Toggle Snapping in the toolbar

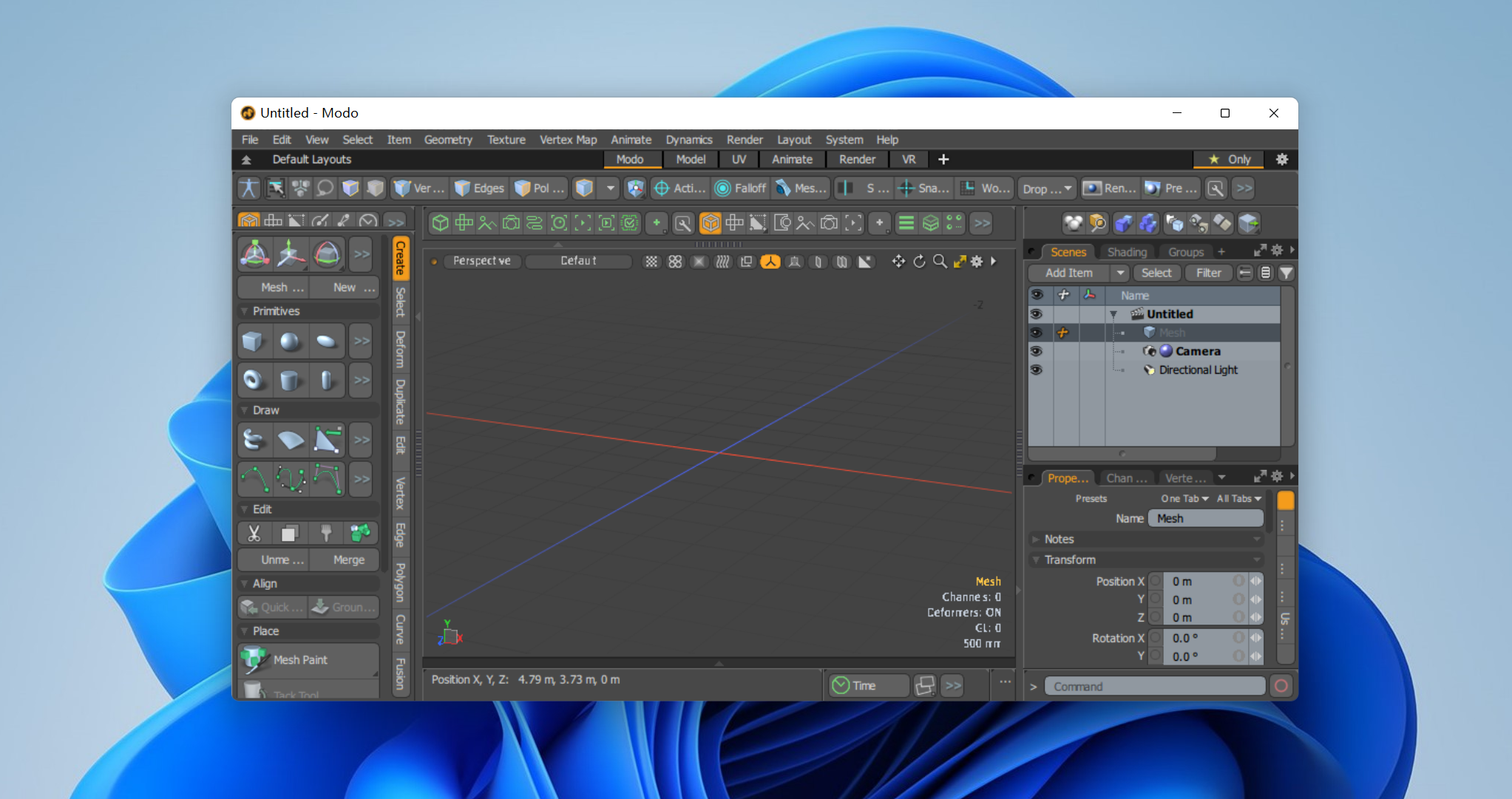point(923,188)
